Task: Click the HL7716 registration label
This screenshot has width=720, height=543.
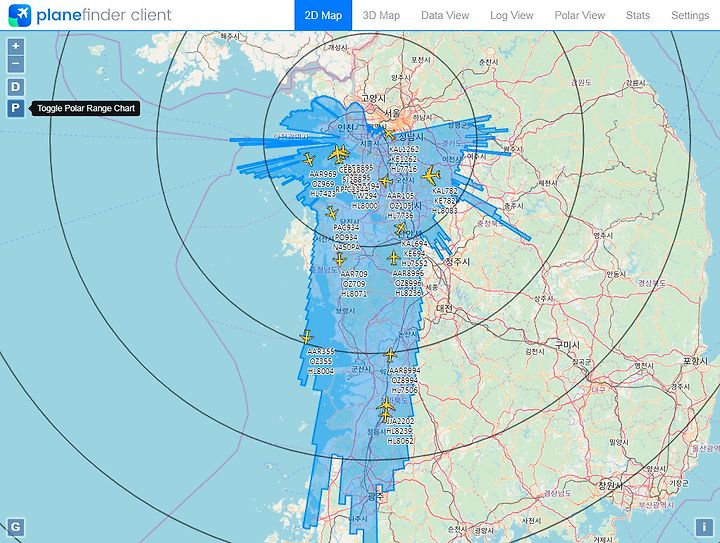Action: click(404, 169)
